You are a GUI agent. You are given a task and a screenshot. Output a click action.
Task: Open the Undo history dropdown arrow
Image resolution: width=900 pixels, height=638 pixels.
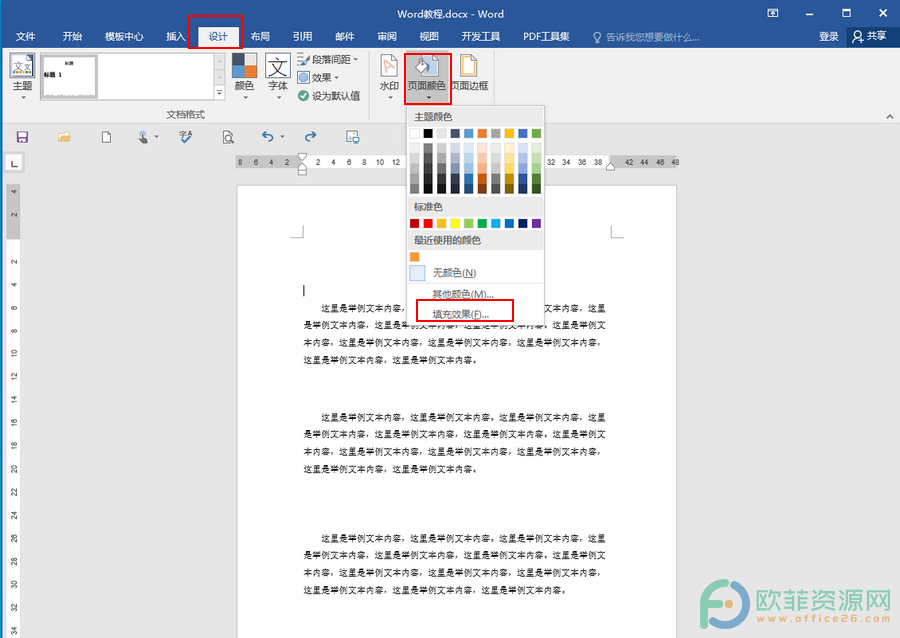click(x=282, y=137)
